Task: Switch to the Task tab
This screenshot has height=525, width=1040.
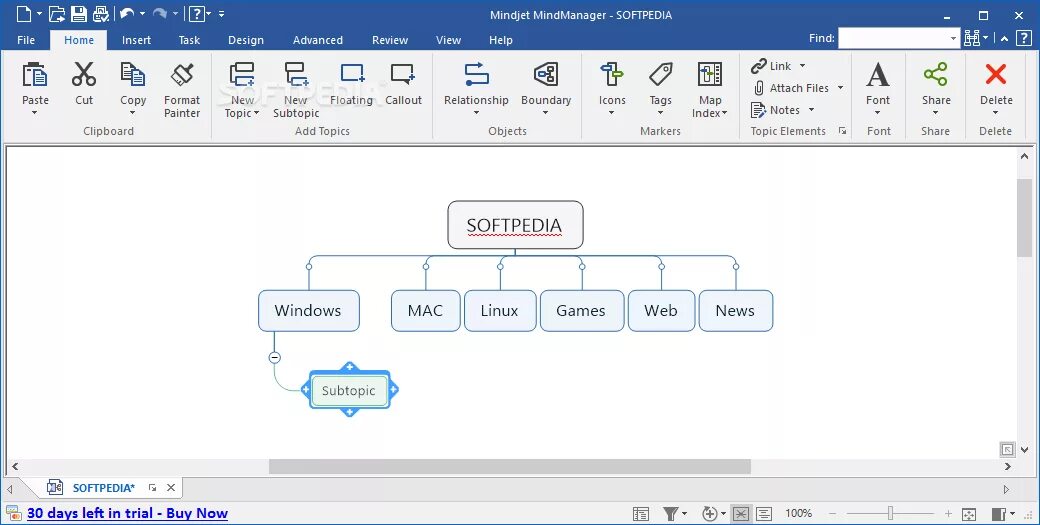Action: point(189,40)
